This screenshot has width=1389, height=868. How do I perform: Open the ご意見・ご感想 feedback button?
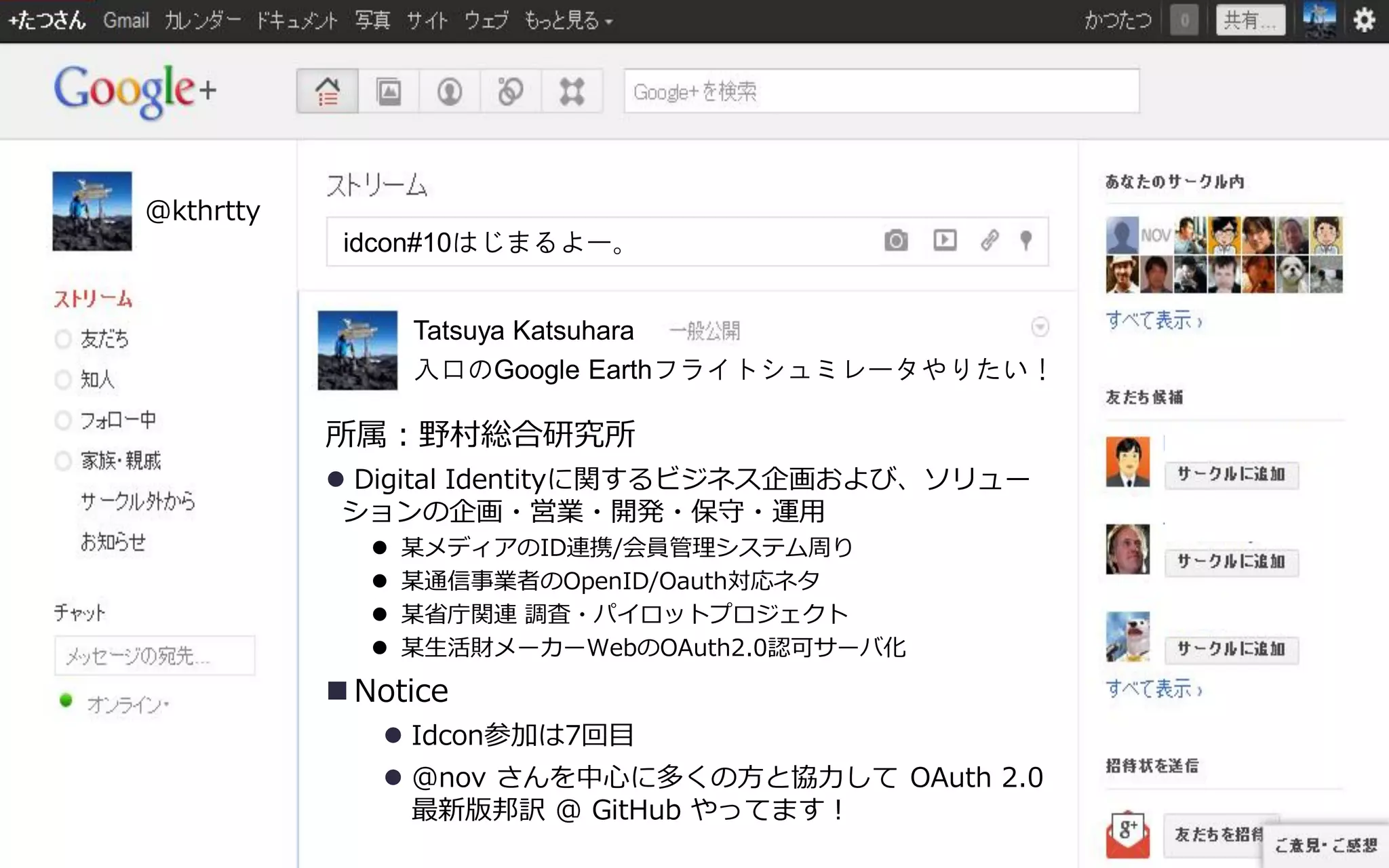coord(1325,846)
